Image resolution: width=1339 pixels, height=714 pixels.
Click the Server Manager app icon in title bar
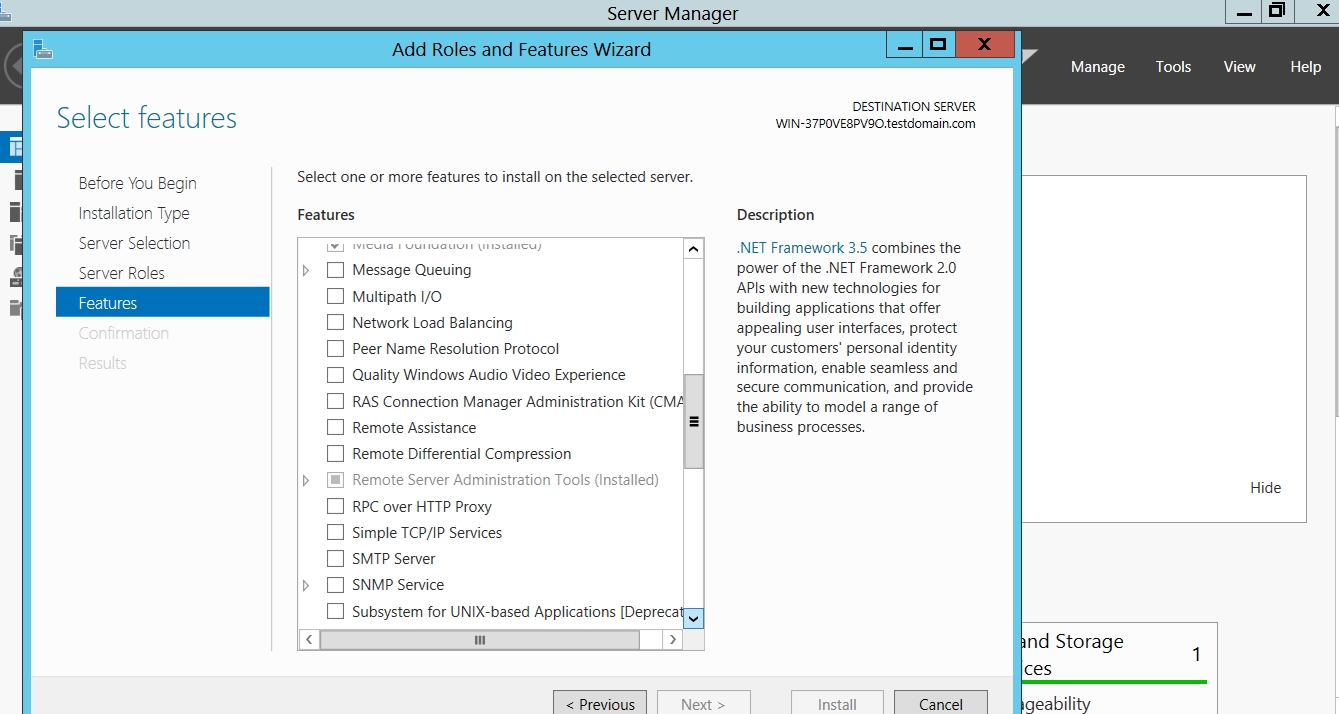tap(5, 12)
